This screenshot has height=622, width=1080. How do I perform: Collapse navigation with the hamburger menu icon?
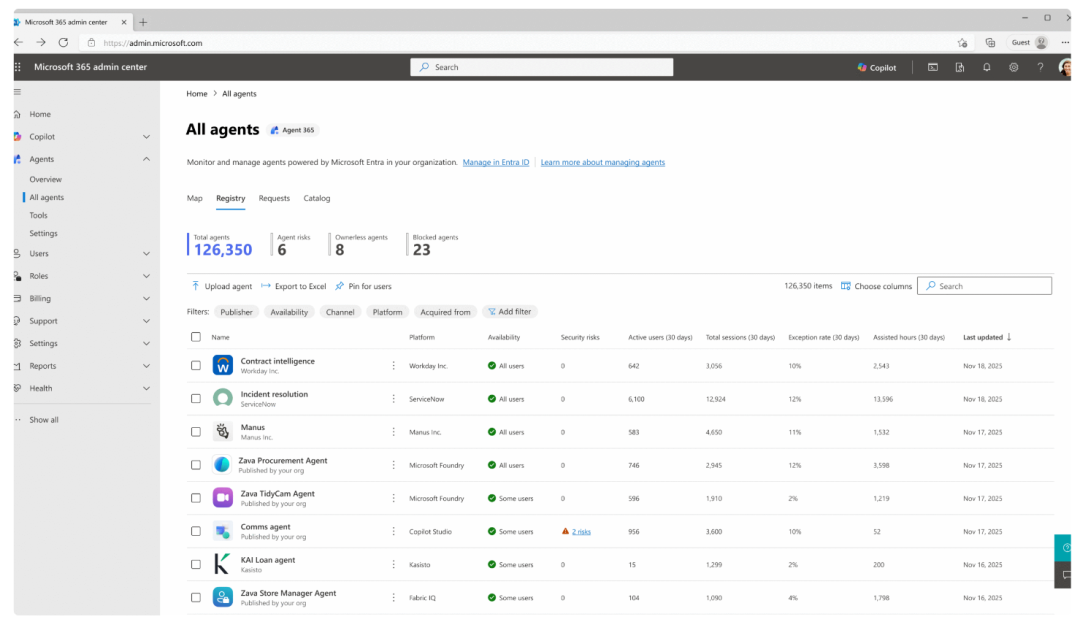coord(18,92)
